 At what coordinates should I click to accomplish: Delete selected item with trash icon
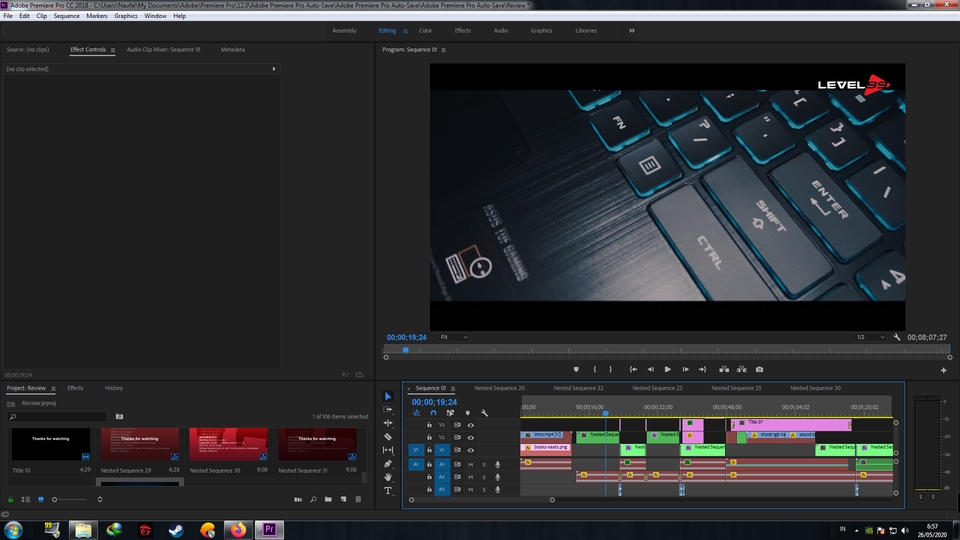[358, 500]
